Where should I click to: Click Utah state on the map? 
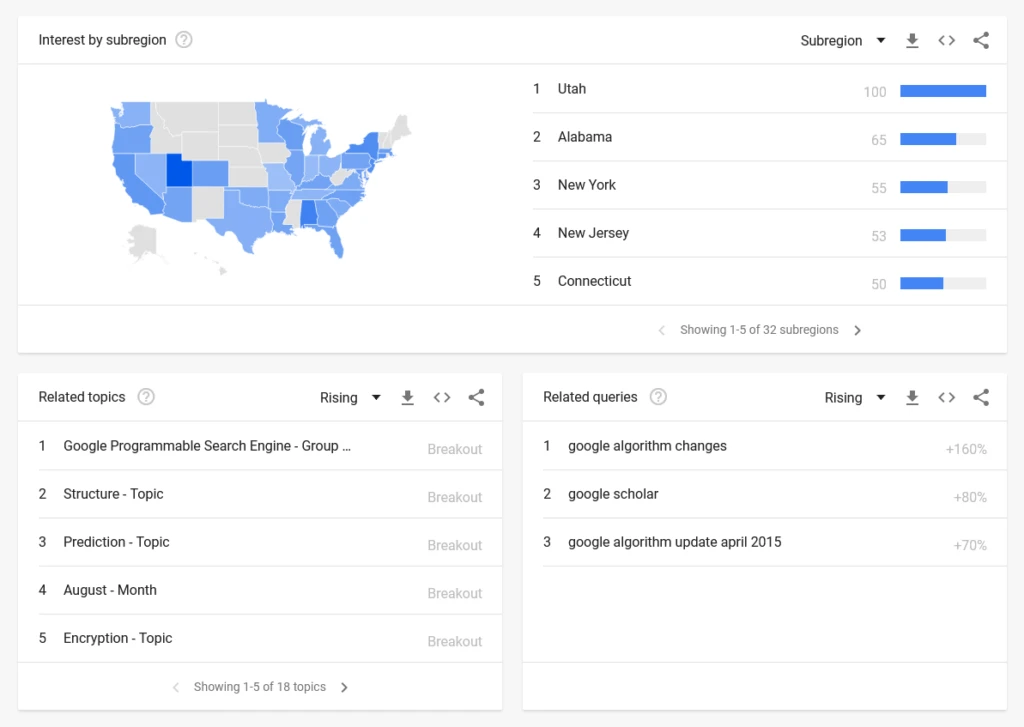pos(178,171)
